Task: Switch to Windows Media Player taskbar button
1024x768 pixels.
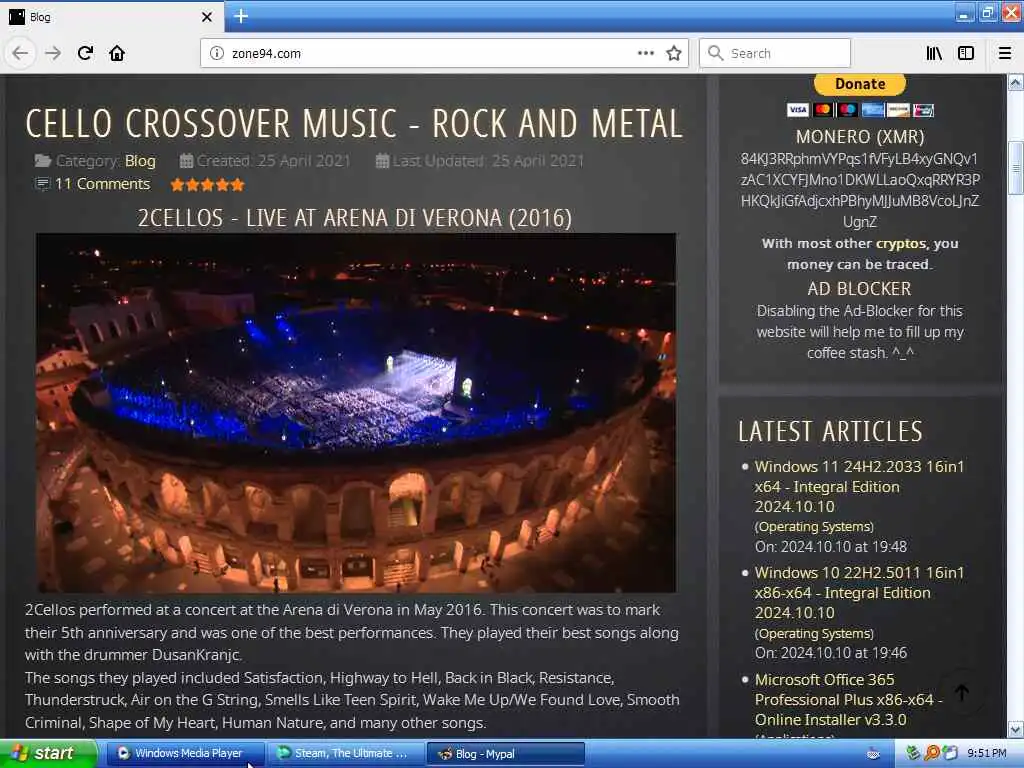Action: coord(185,754)
